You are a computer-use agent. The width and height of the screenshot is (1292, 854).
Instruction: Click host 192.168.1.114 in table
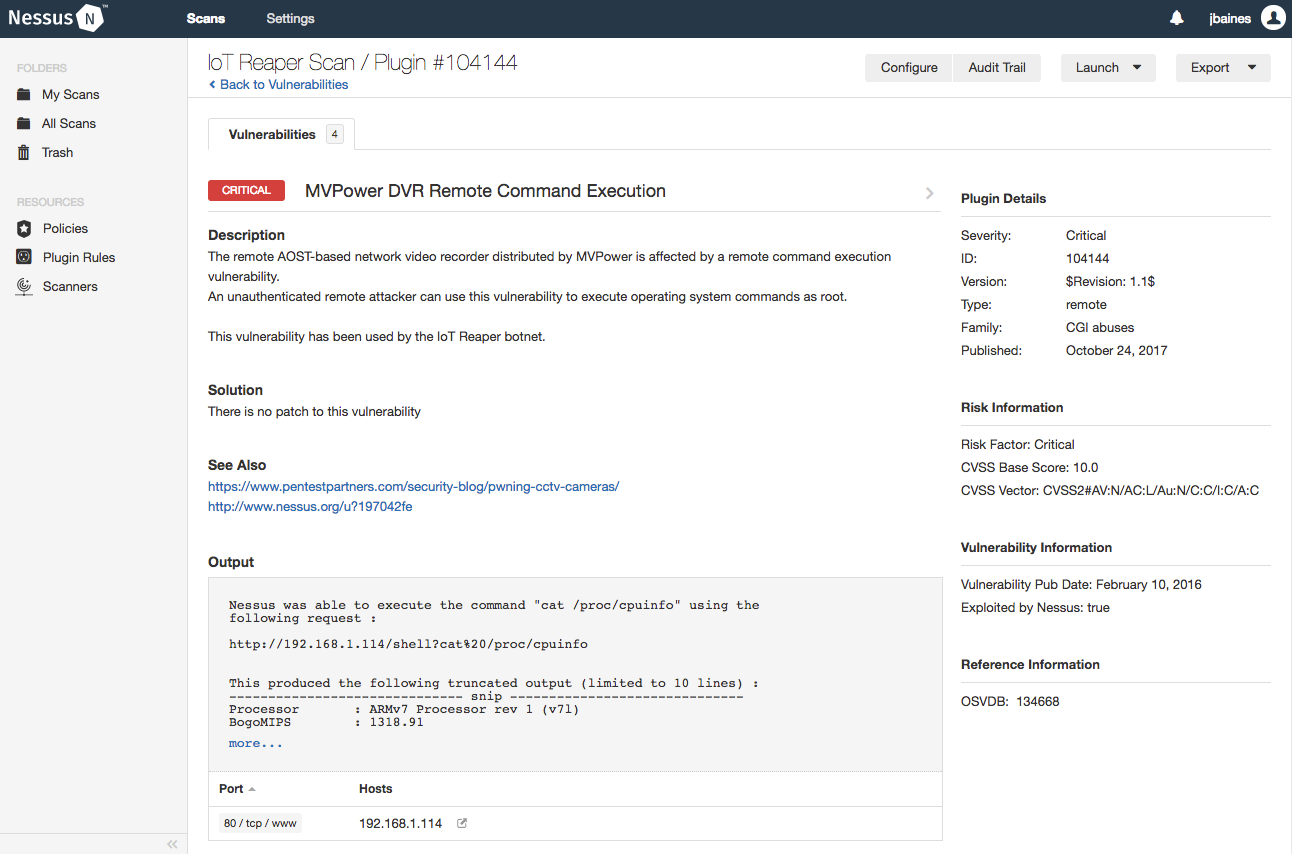tap(400, 824)
